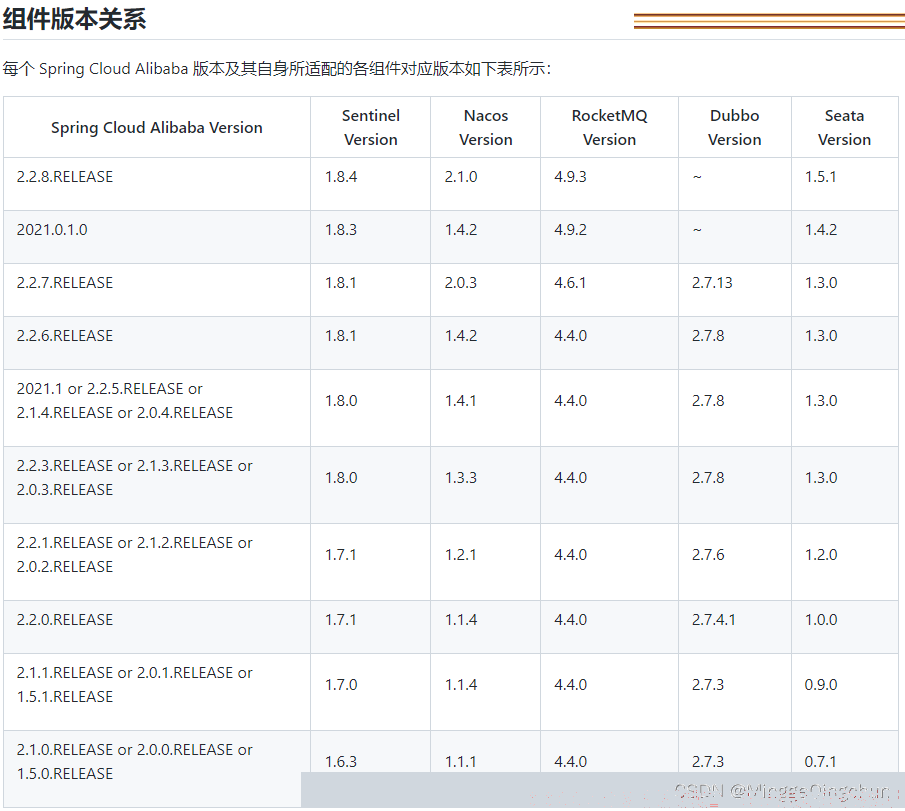Click the Dubbo Version column header
This screenshot has width=905, height=811.
(x=735, y=128)
